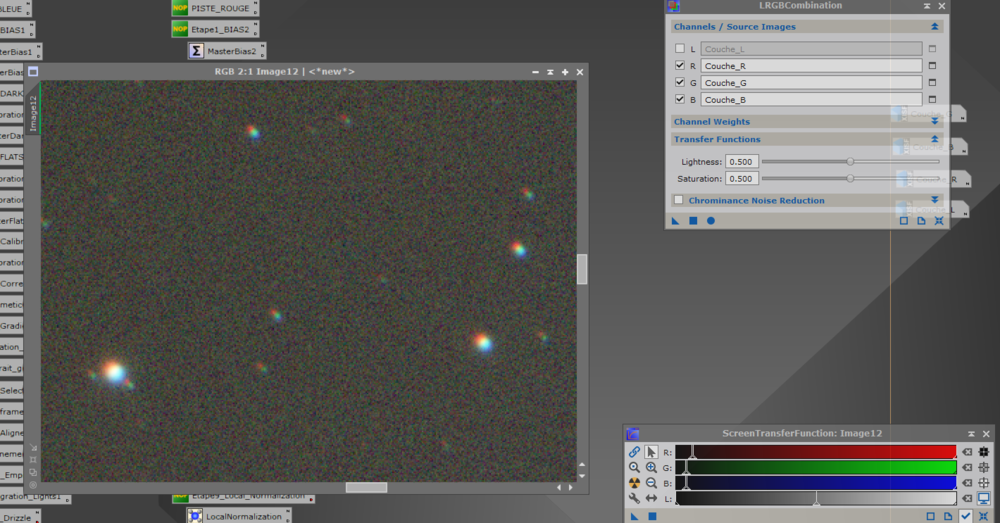The height and width of the screenshot is (523, 1000).
Task: Click New Instance triangle in LRGBCombination
Action: click(675, 221)
